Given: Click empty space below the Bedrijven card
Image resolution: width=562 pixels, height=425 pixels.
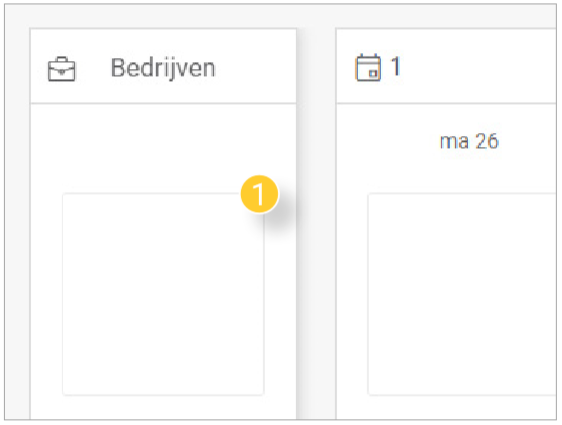Looking at the screenshot, I should pyautogui.click(x=163, y=407).
